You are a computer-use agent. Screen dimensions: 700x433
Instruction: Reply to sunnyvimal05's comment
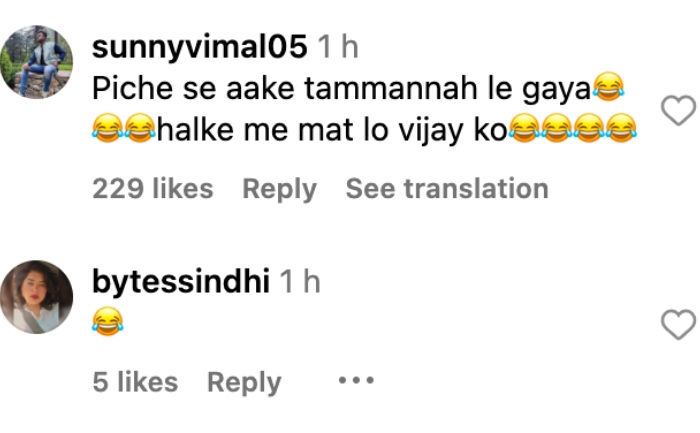click(279, 189)
